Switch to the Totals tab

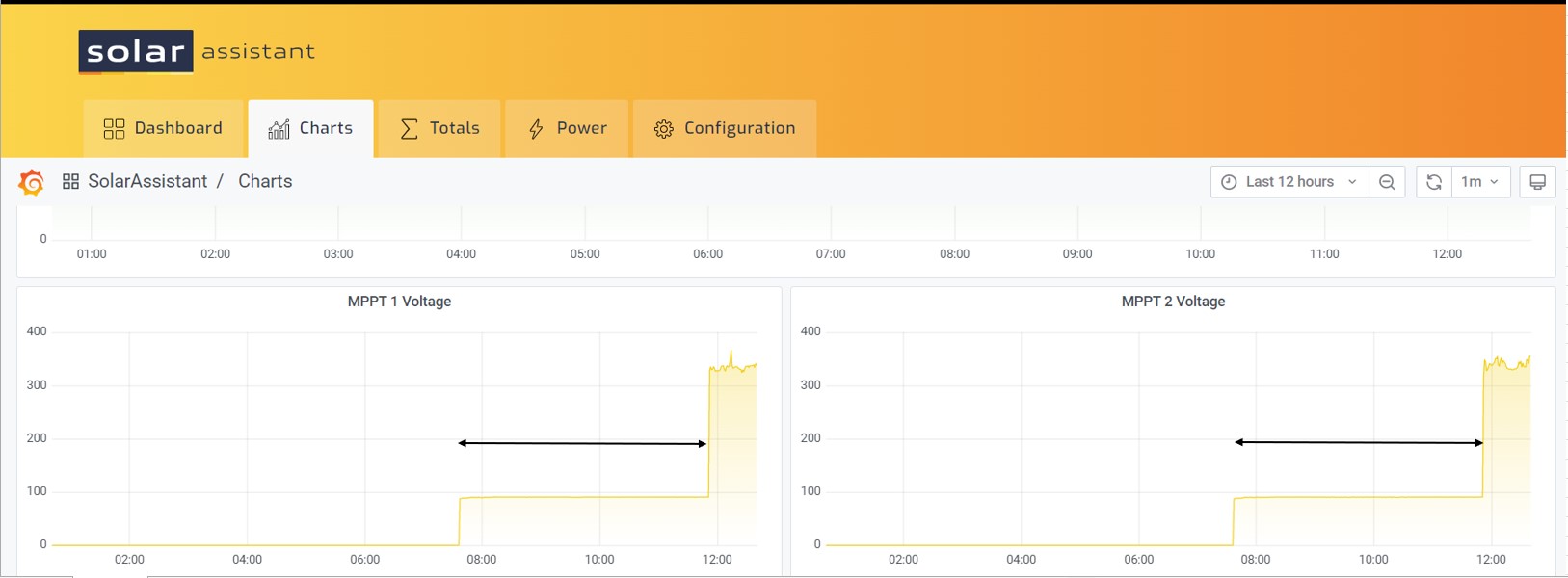click(x=439, y=128)
